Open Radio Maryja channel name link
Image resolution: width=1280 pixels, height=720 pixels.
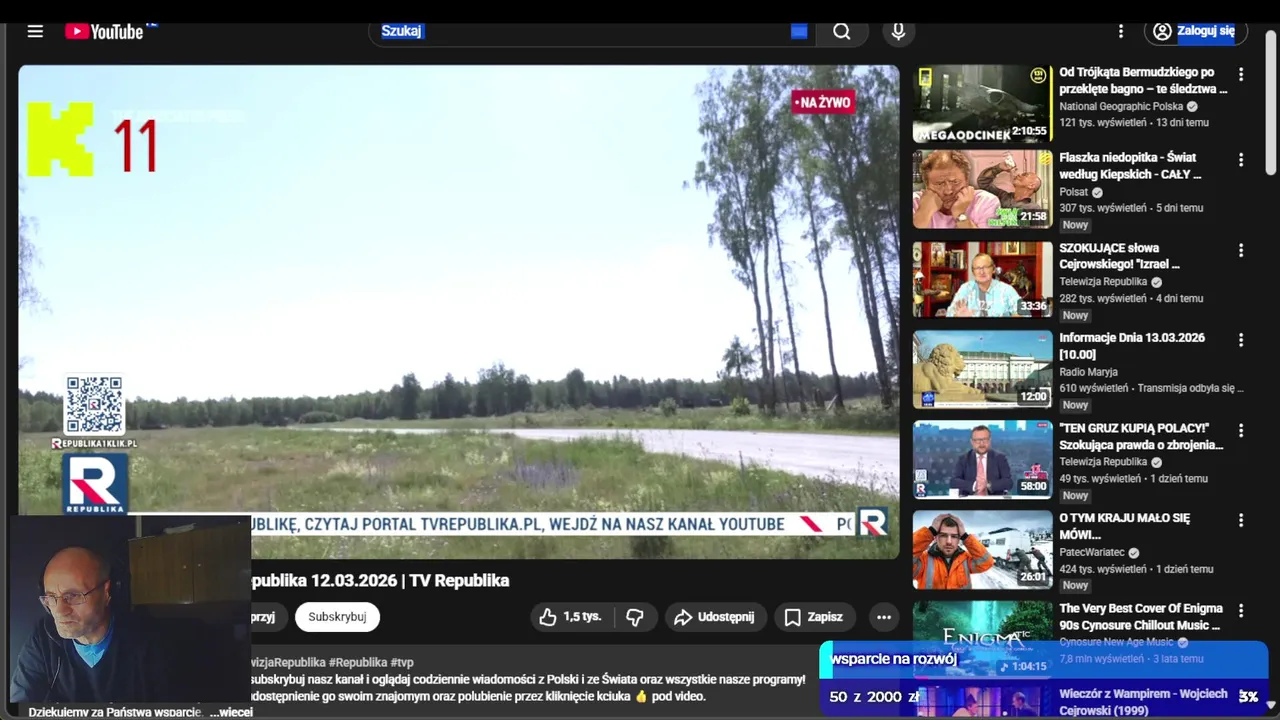click(1088, 372)
